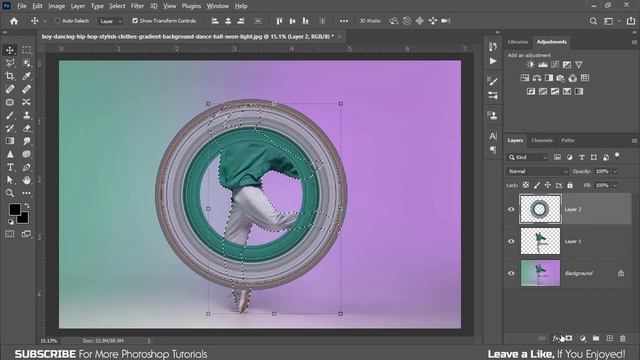Create a new adjustment layer
640x360 pixels.
click(582, 338)
